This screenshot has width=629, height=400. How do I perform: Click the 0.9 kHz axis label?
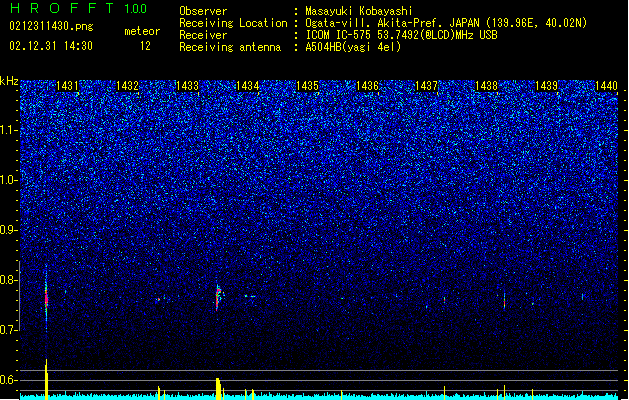coord(9,230)
